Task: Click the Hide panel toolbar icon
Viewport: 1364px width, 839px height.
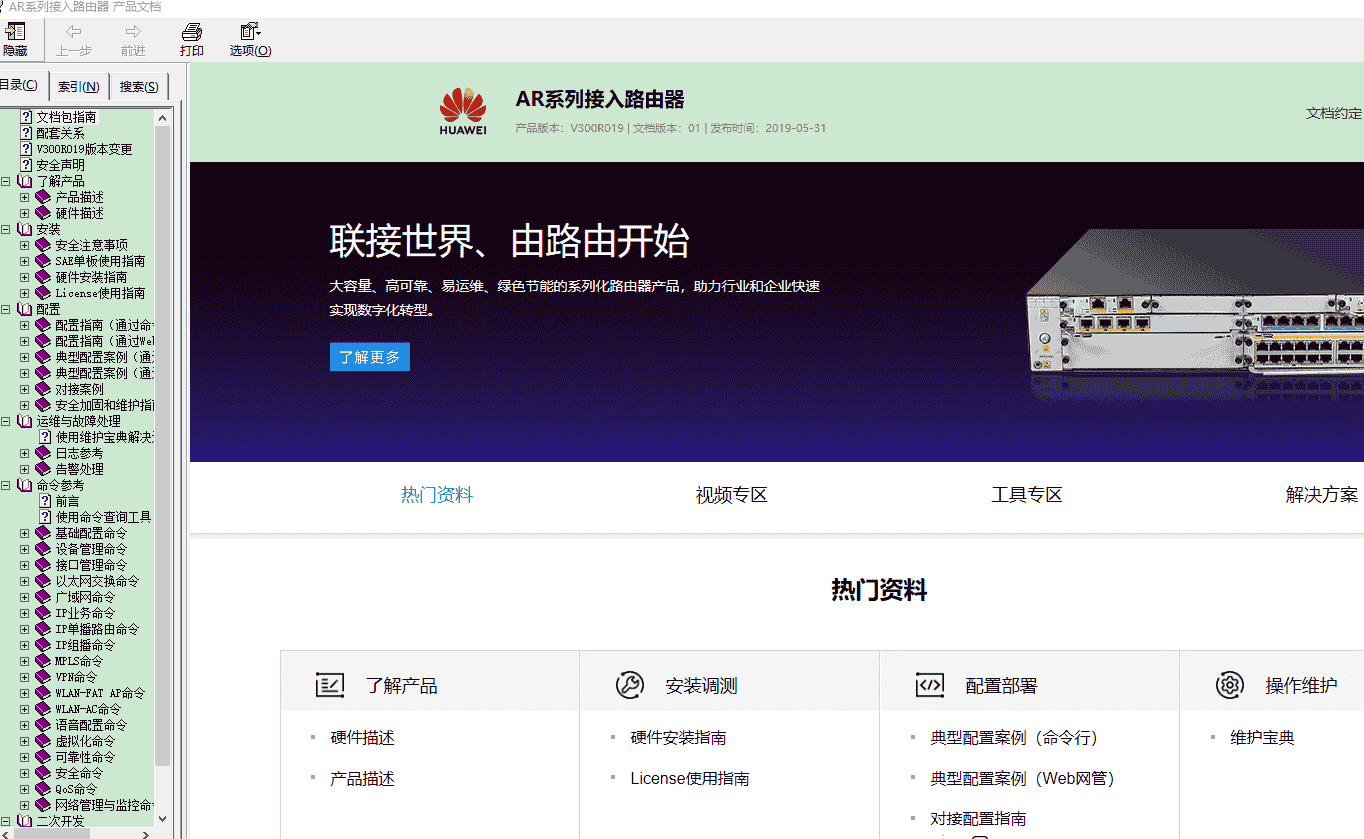Action: click(15, 39)
